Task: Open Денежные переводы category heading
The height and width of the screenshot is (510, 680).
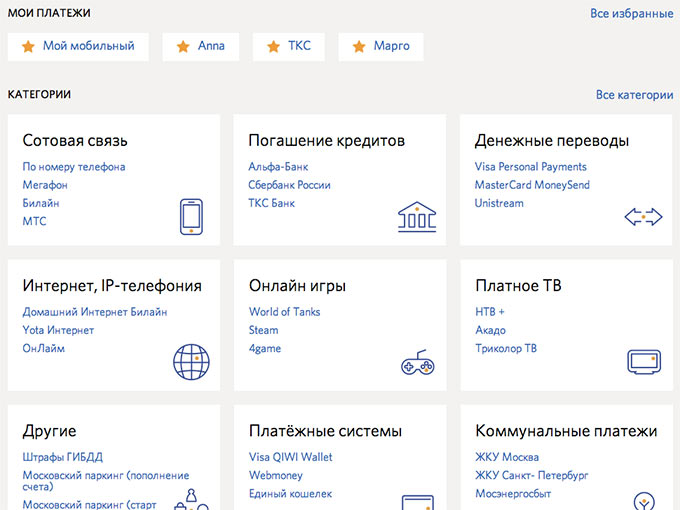Action: click(x=552, y=141)
